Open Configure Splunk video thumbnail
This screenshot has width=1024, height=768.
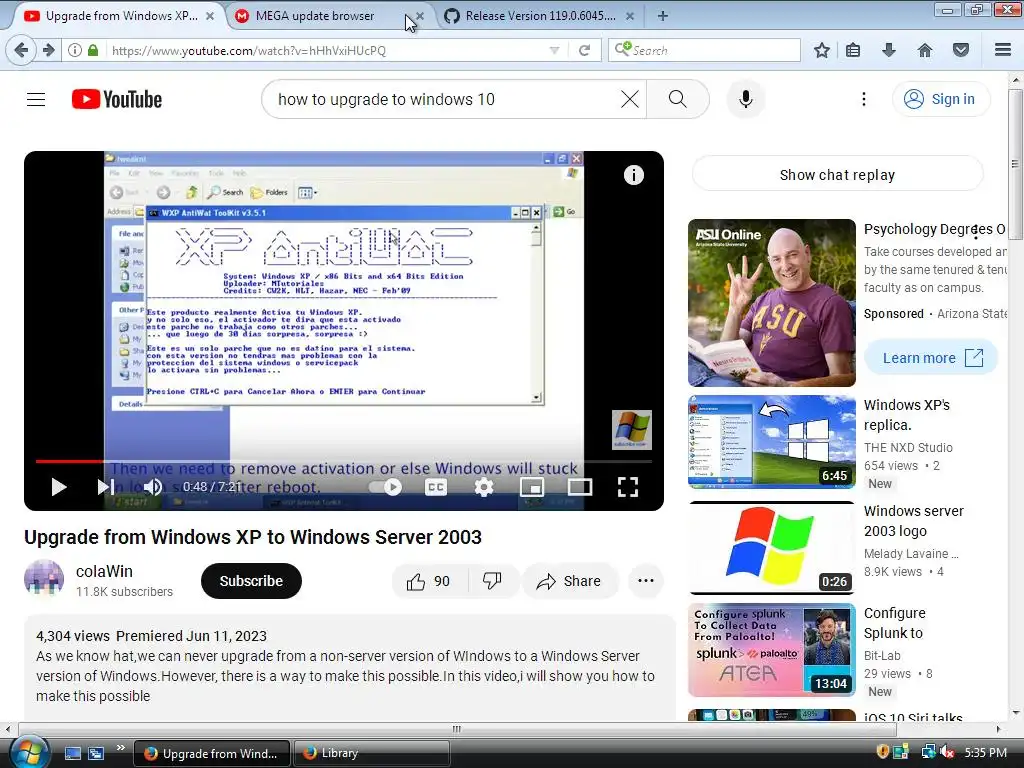(x=771, y=650)
